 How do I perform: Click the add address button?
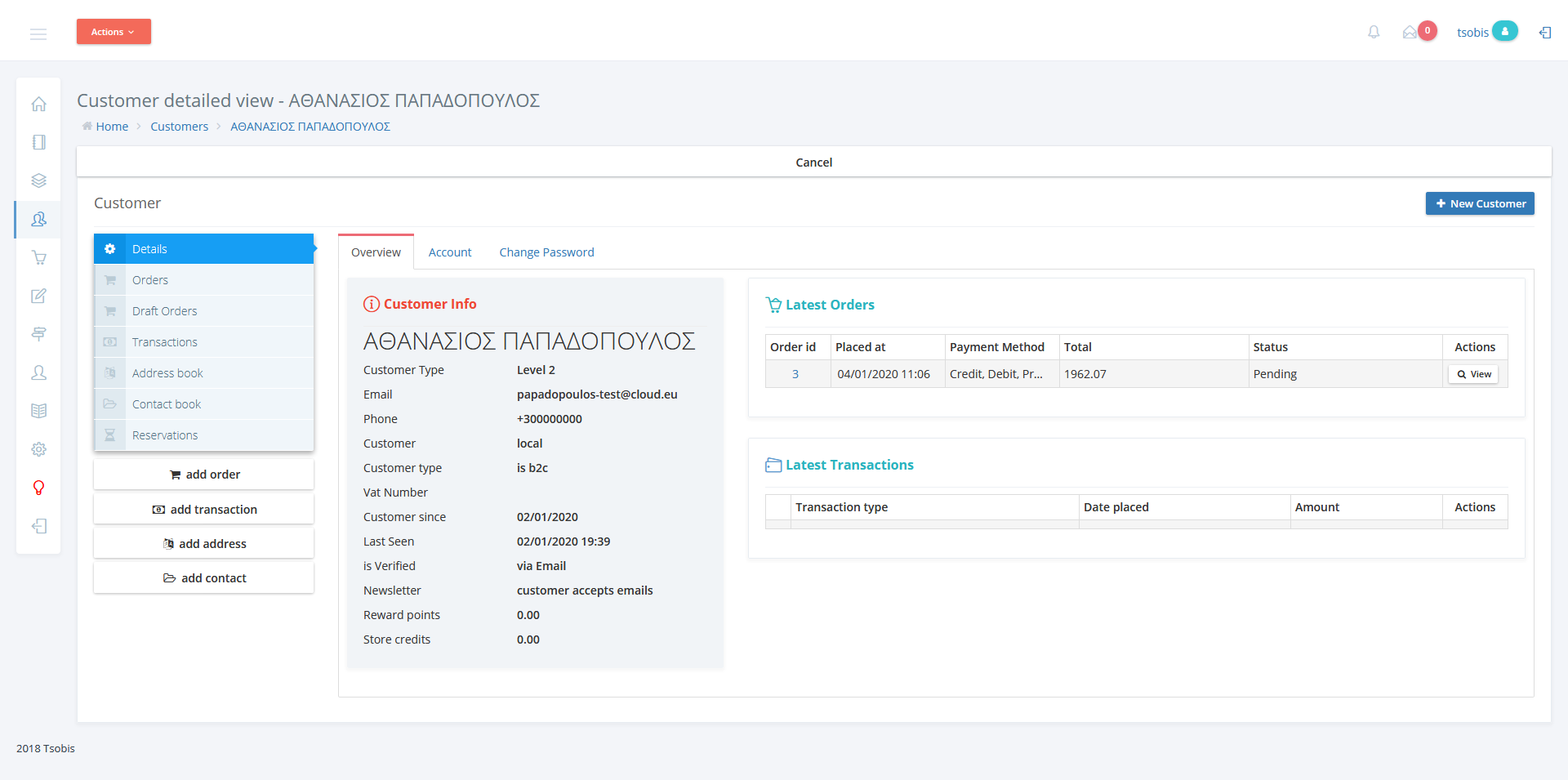tap(204, 544)
